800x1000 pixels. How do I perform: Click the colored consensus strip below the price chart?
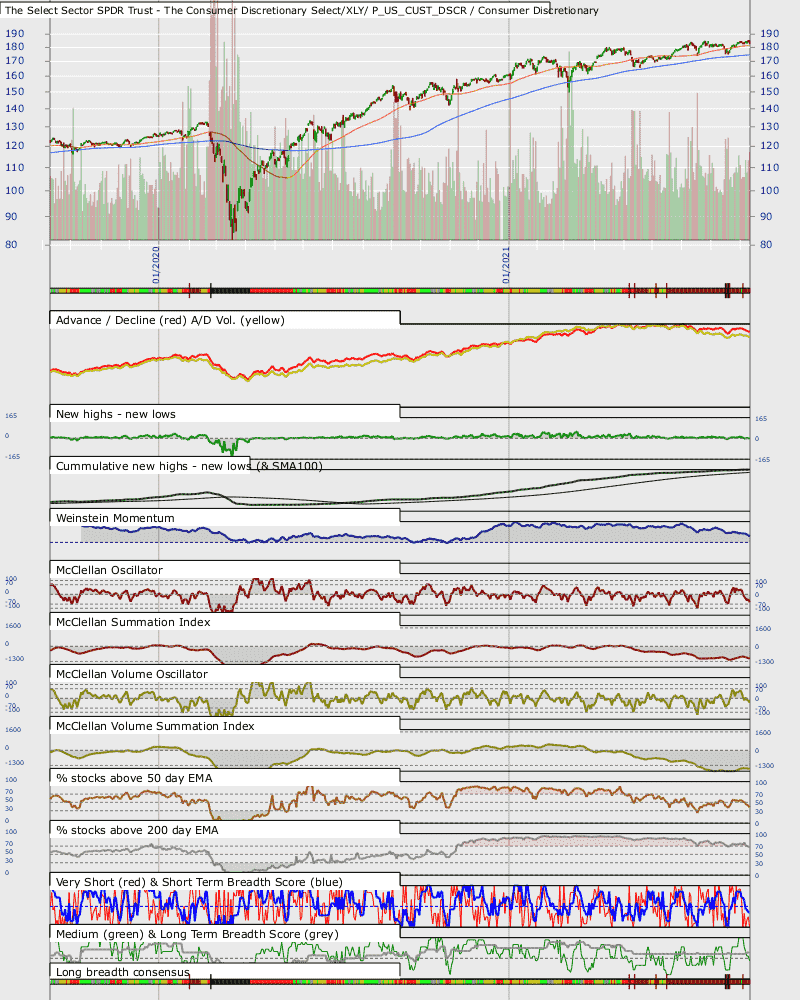400,291
